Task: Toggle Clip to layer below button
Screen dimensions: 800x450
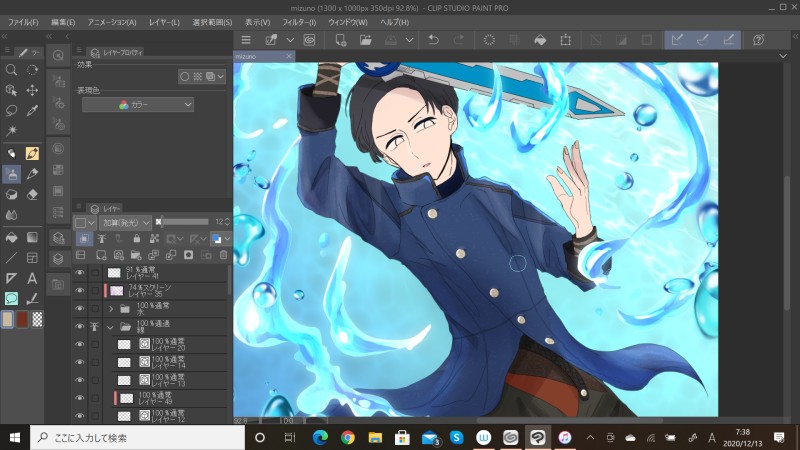Action: [84, 238]
